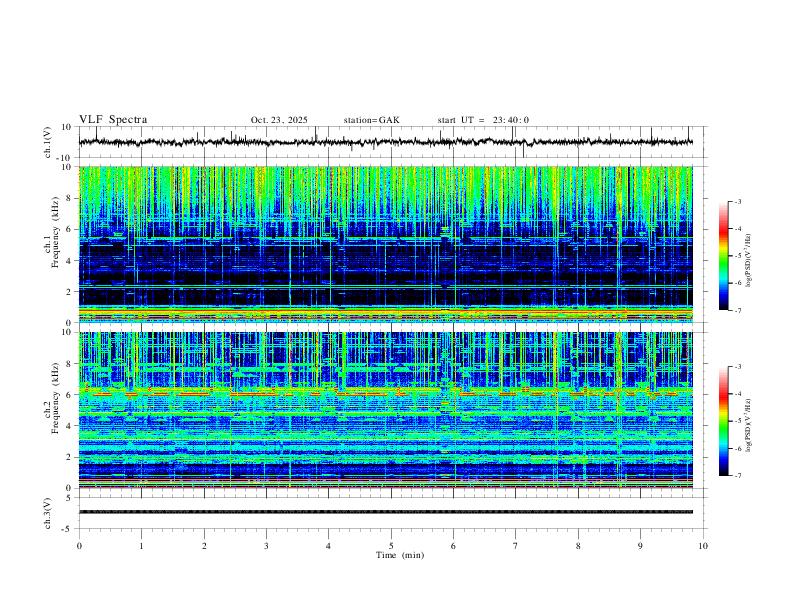
Task: Click the ch.1 "Frequency (kHz)" axis label
Action: [56, 234]
